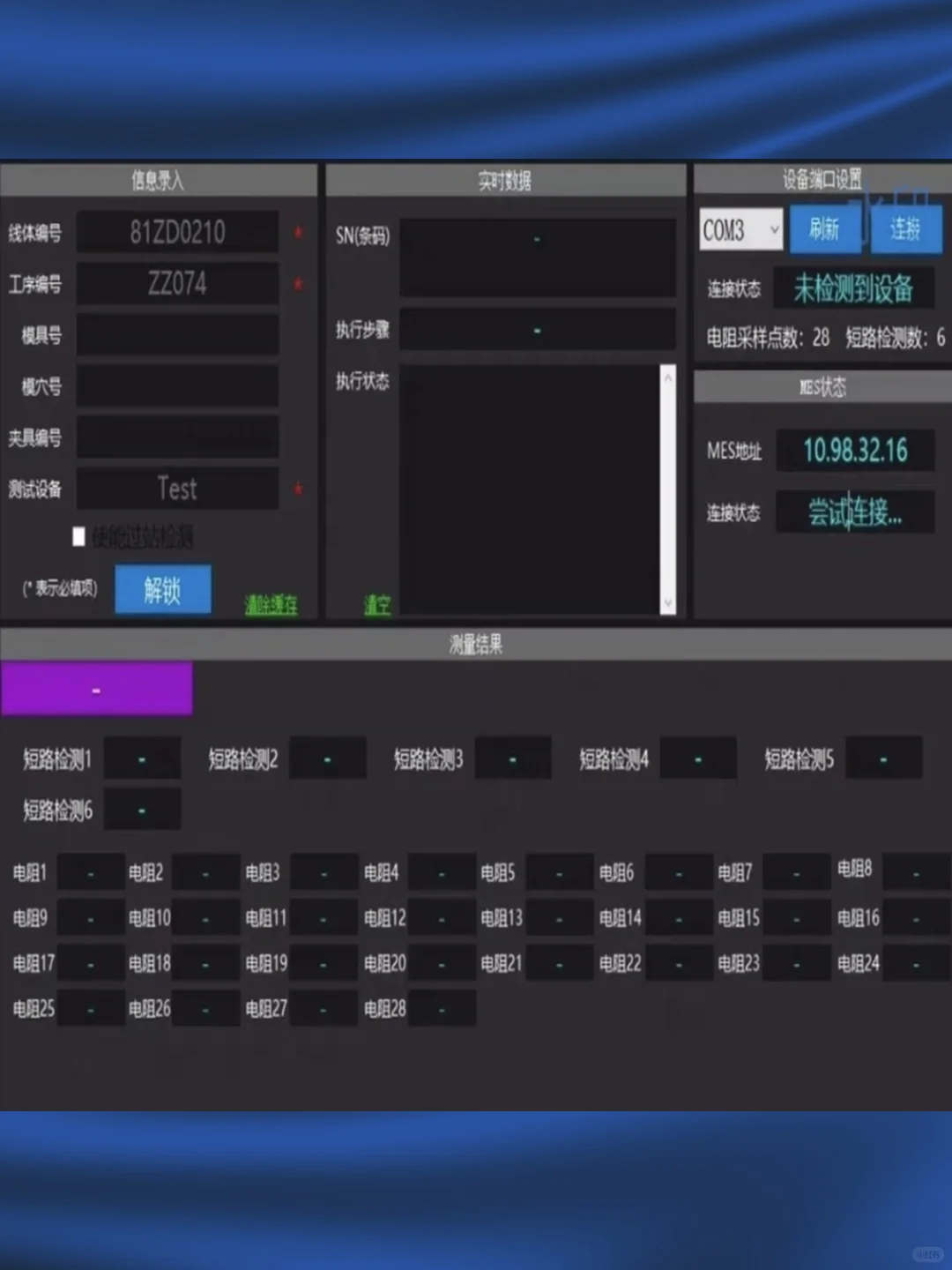Click the 电阻1 value box
952x1270 pixels.
pos(91,872)
